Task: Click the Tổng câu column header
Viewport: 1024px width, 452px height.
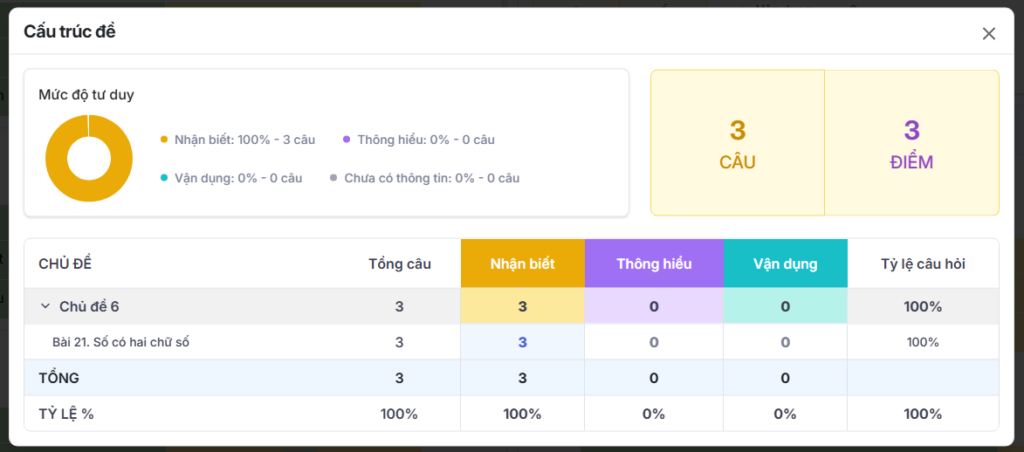Action: pyautogui.click(x=399, y=264)
